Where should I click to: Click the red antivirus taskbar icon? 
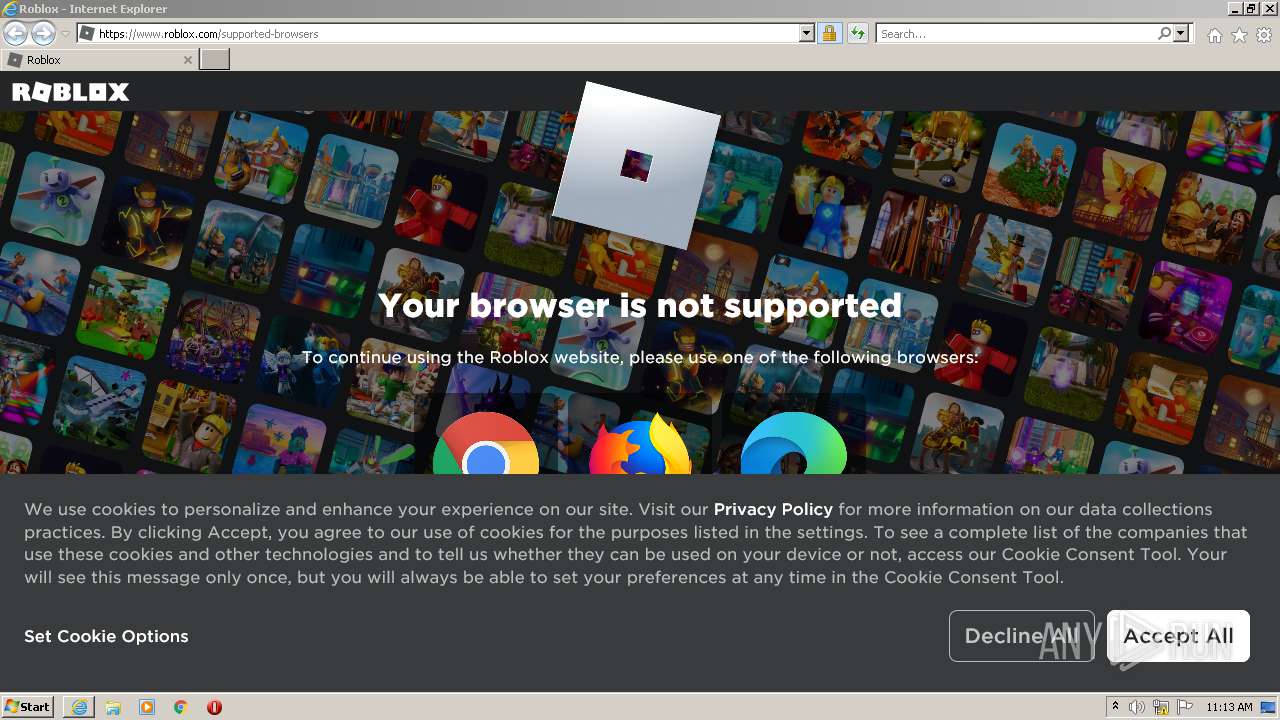coord(214,707)
